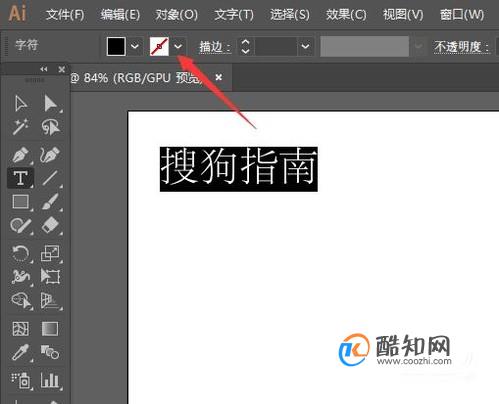
Task: Select the Rotate tool
Action: coord(21,253)
